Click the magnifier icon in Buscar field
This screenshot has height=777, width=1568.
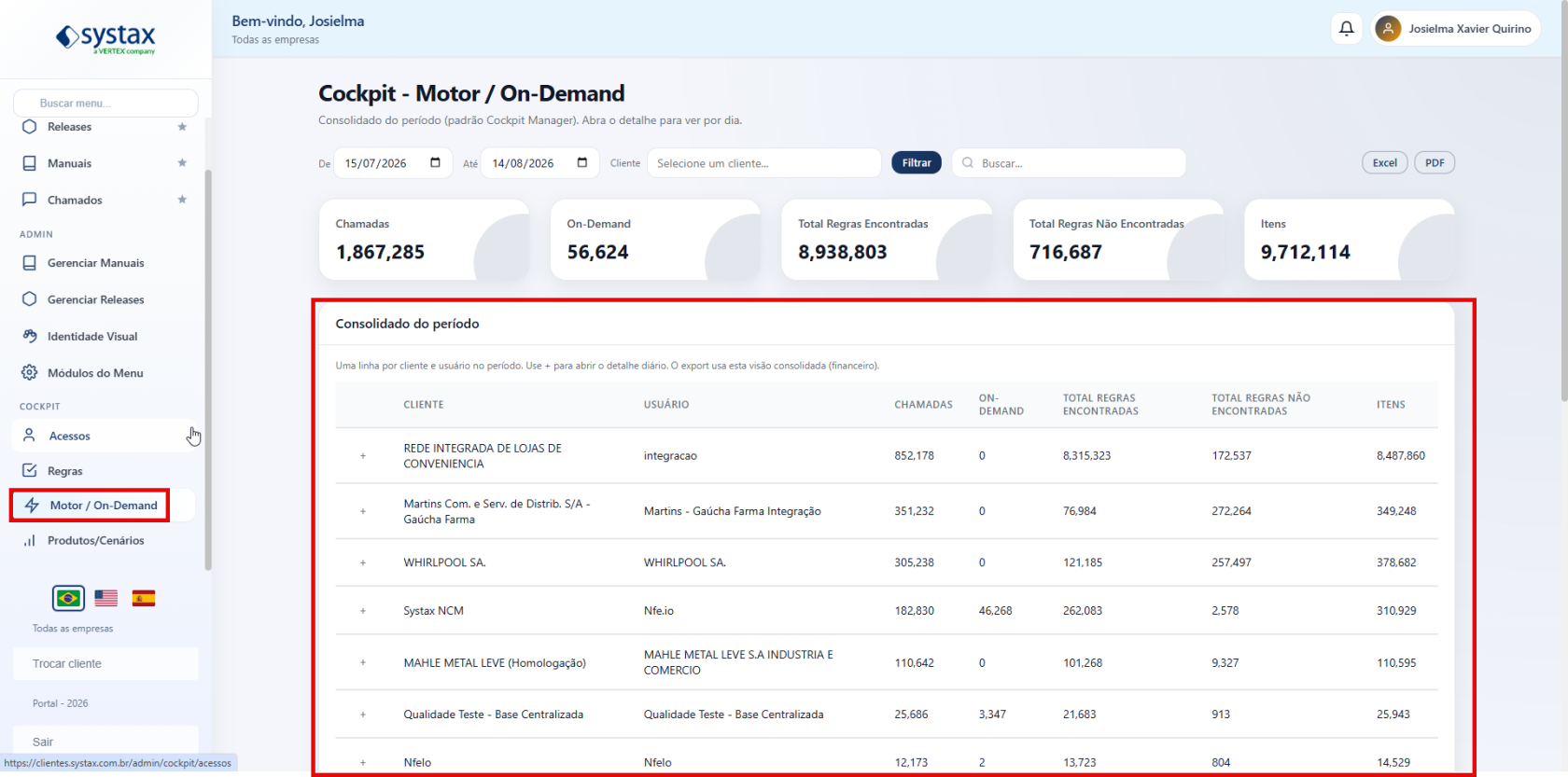pyautogui.click(x=968, y=162)
